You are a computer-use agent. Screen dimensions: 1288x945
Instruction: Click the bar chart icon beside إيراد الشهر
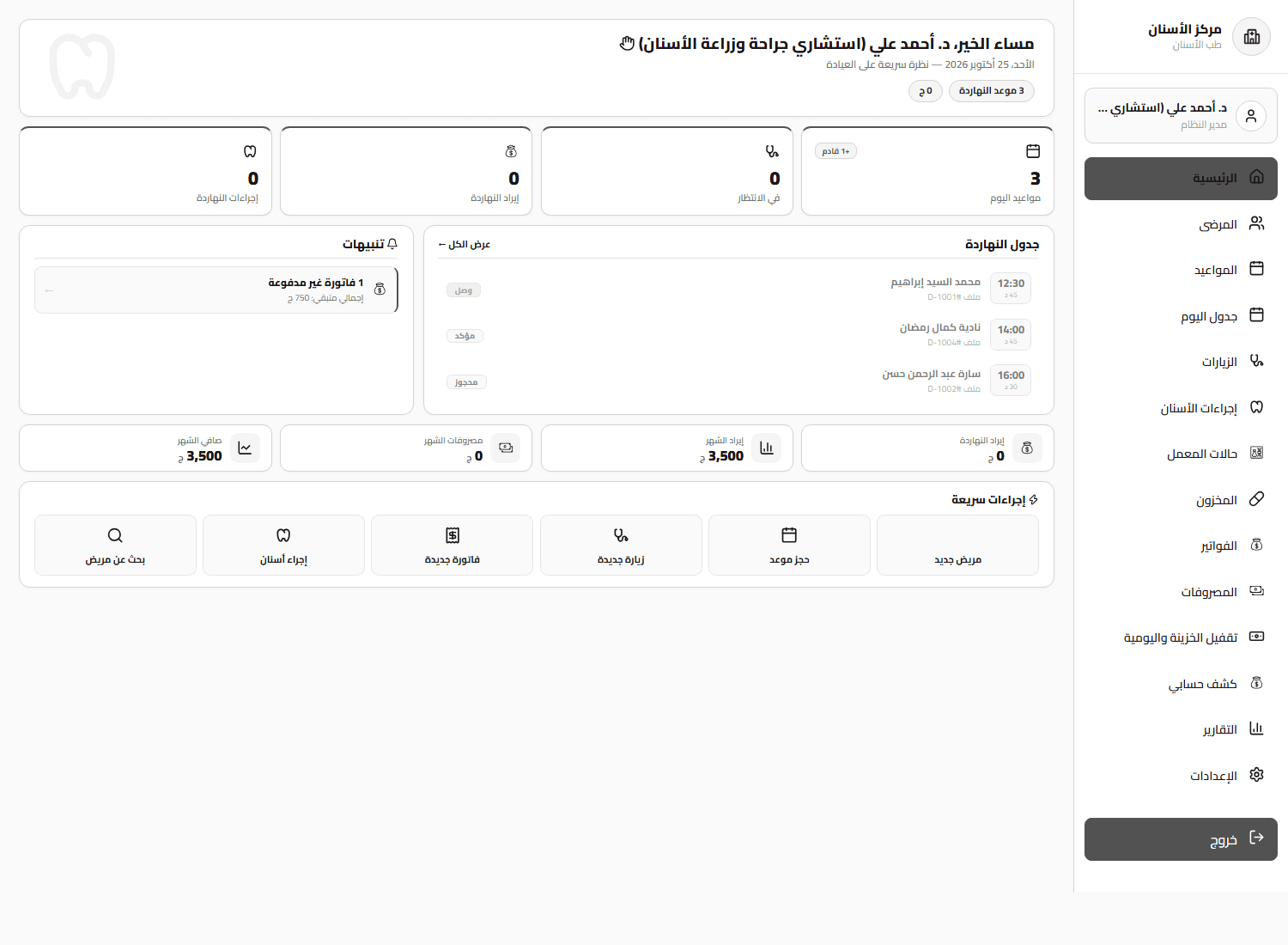(766, 448)
